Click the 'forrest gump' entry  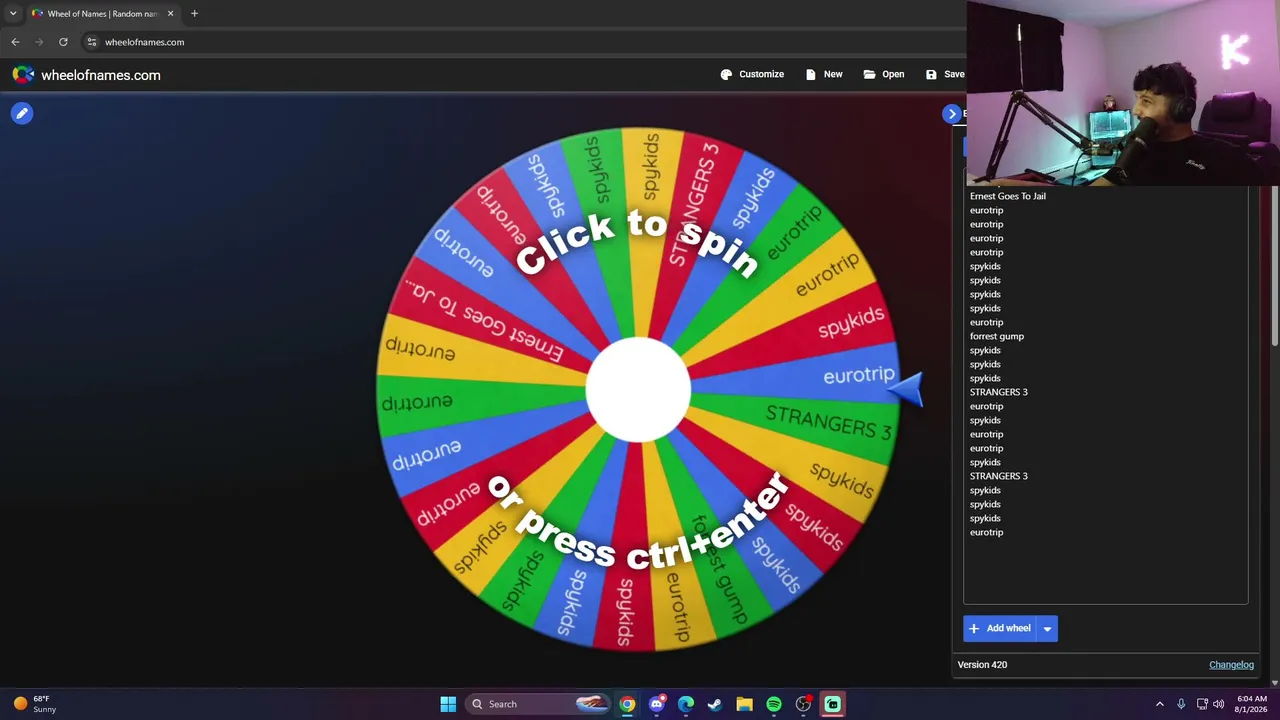(x=997, y=336)
